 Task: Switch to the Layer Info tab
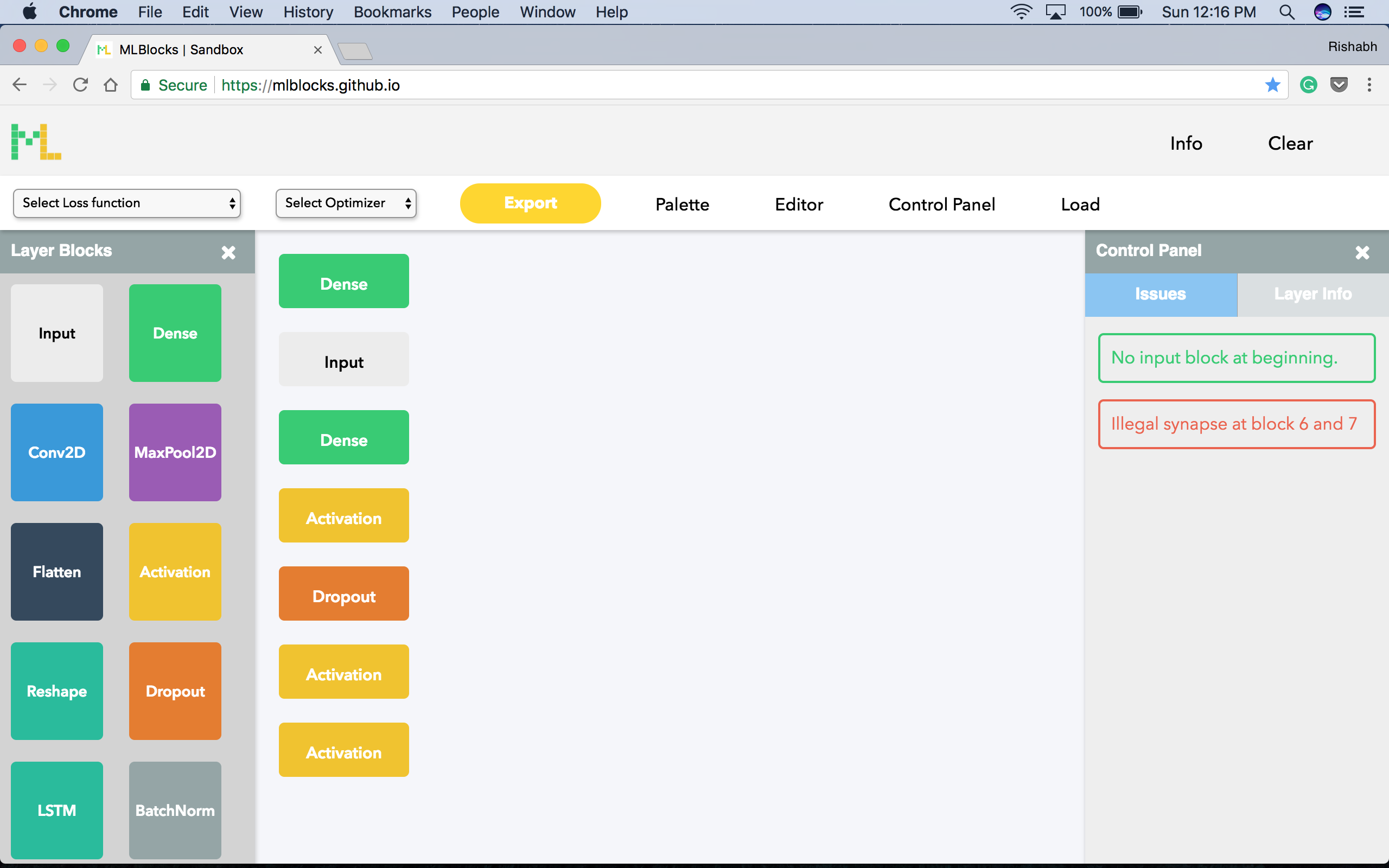pyautogui.click(x=1312, y=294)
